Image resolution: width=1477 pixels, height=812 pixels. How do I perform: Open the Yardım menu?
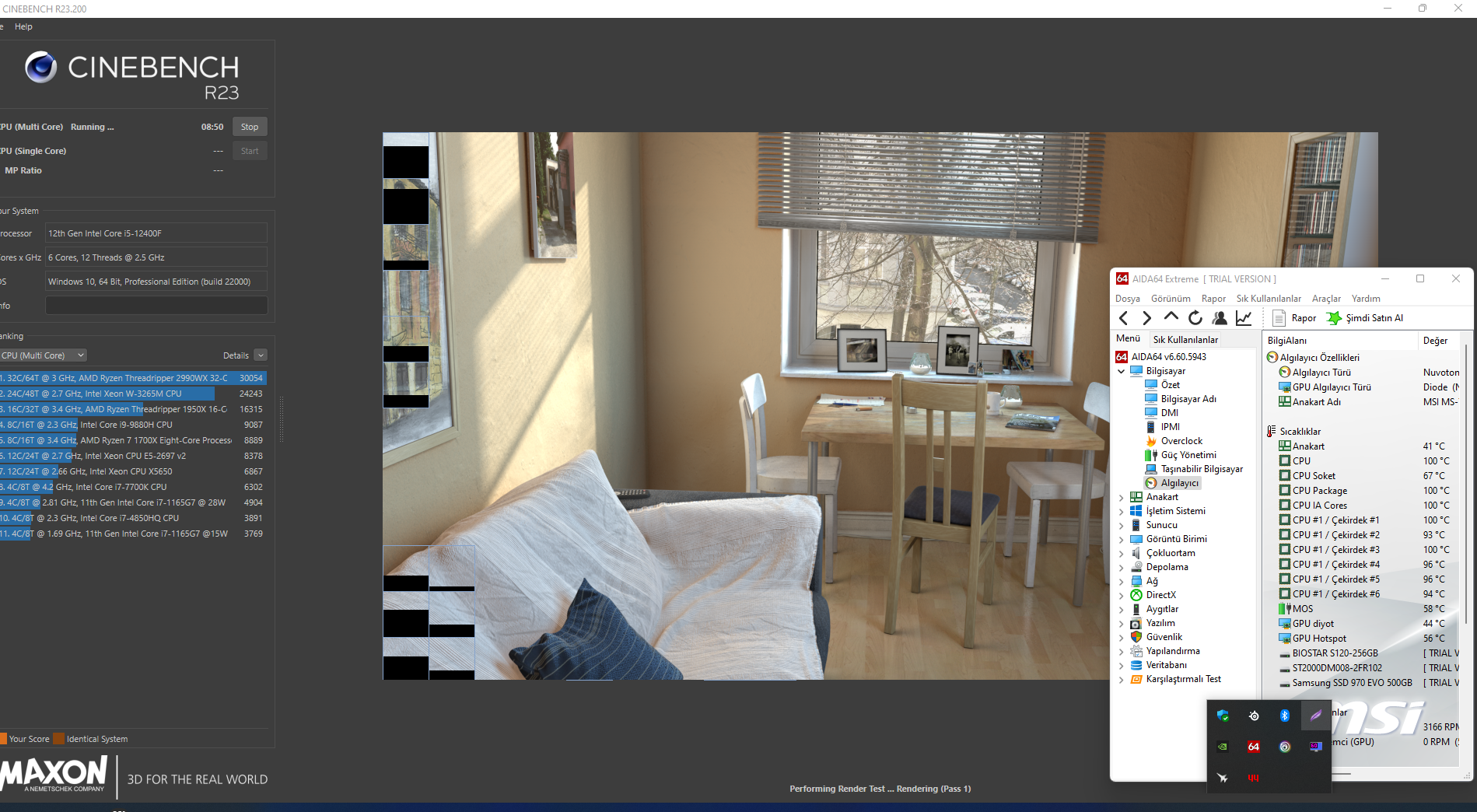[x=1366, y=299]
